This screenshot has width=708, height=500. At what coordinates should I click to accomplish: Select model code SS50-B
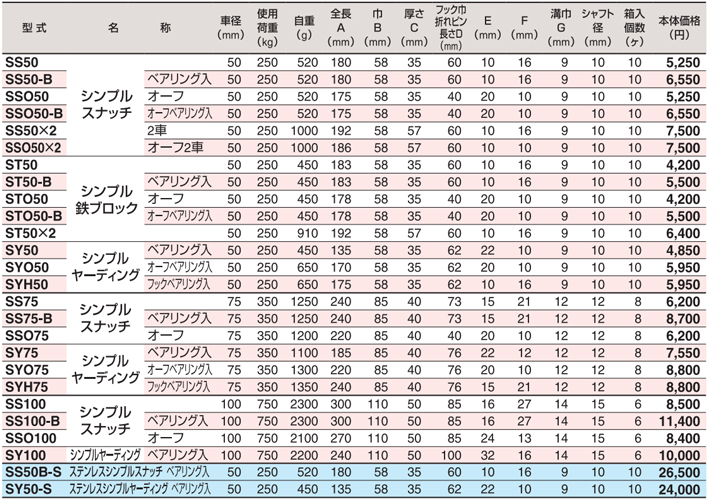click(x=29, y=80)
